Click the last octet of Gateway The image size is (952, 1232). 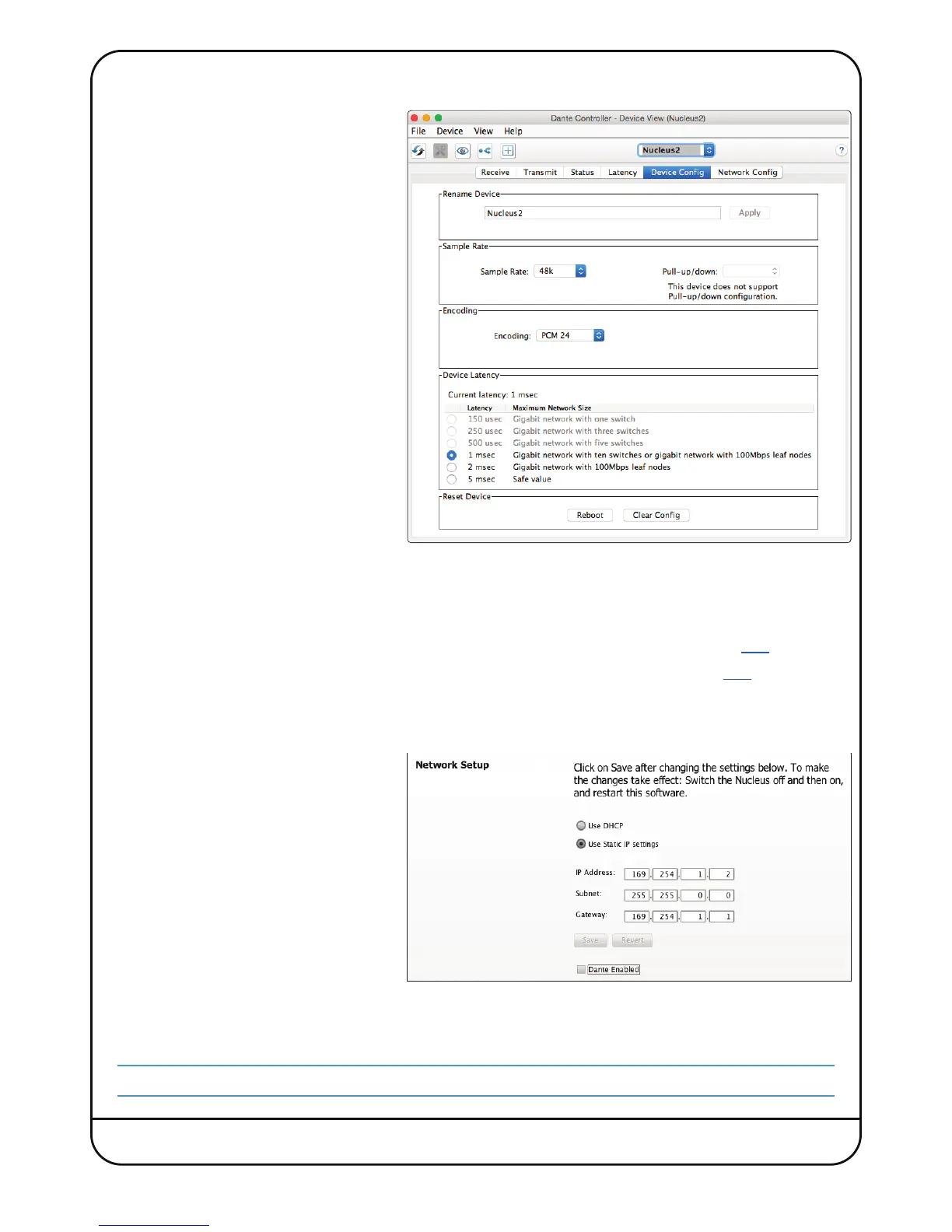722,916
